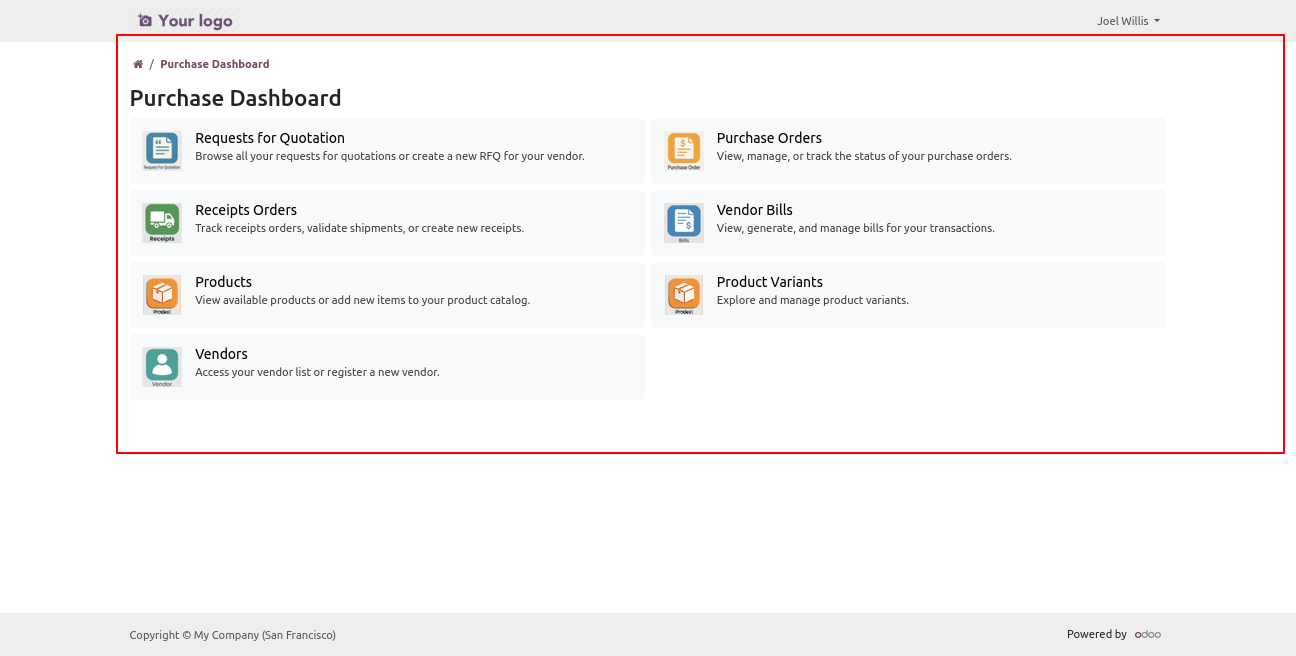Click the vendor list description text
This screenshot has height=656, width=1296.
[317, 372]
